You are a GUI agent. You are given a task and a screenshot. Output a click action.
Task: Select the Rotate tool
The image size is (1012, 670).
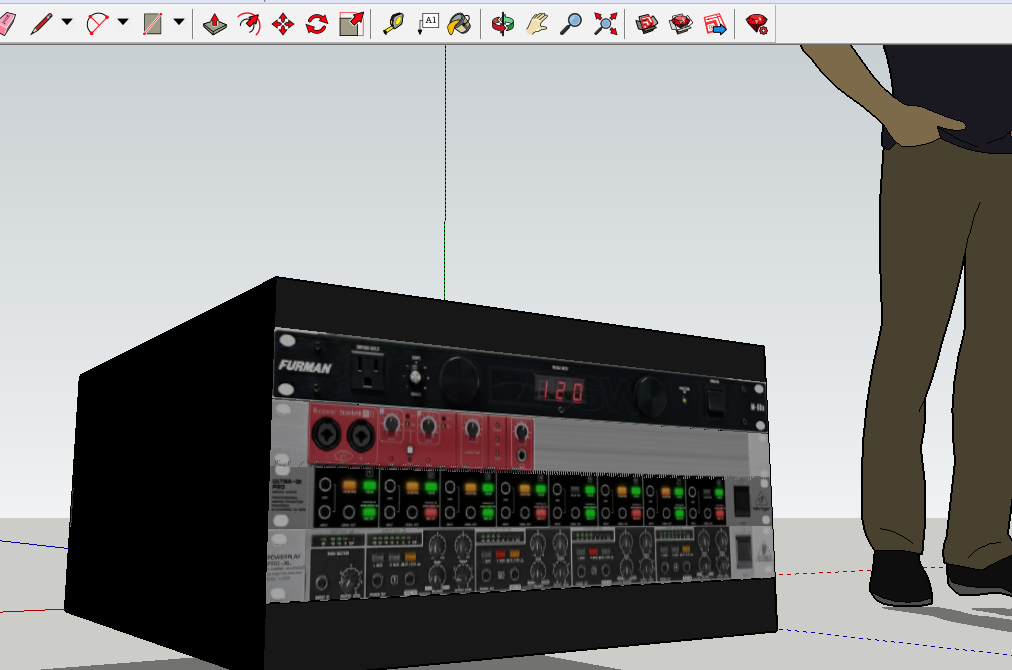click(317, 25)
